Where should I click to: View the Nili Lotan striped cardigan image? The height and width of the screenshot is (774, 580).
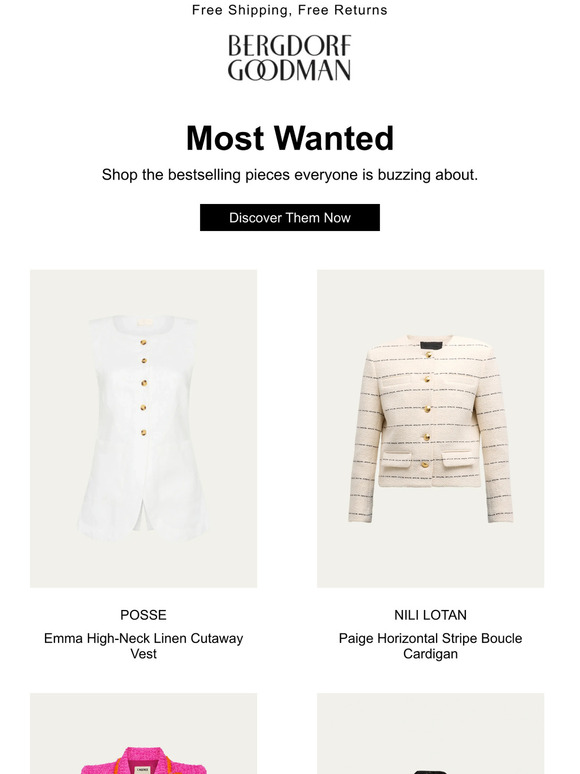click(430, 428)
